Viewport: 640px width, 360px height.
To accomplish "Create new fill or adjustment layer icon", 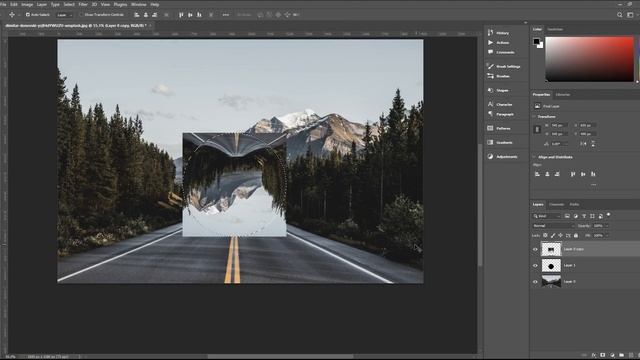I will point(612,355).
